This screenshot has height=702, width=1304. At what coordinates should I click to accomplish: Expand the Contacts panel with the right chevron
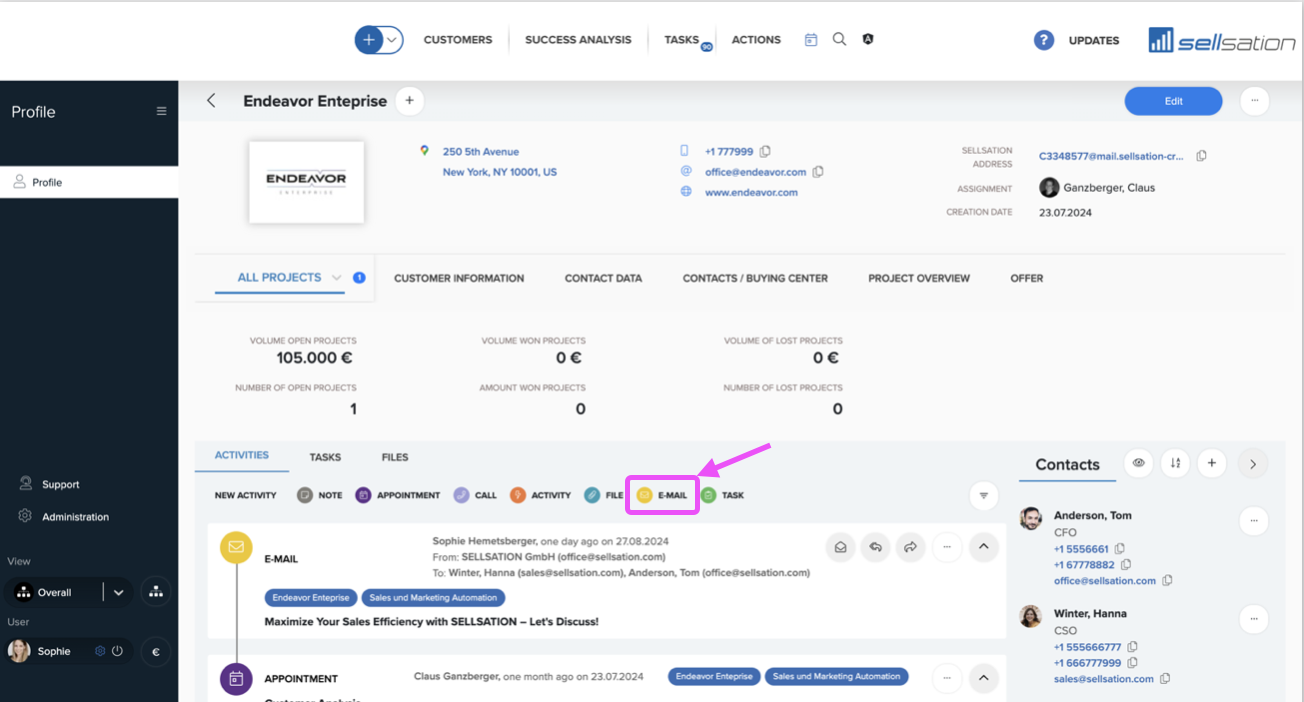click(1253, 463)
